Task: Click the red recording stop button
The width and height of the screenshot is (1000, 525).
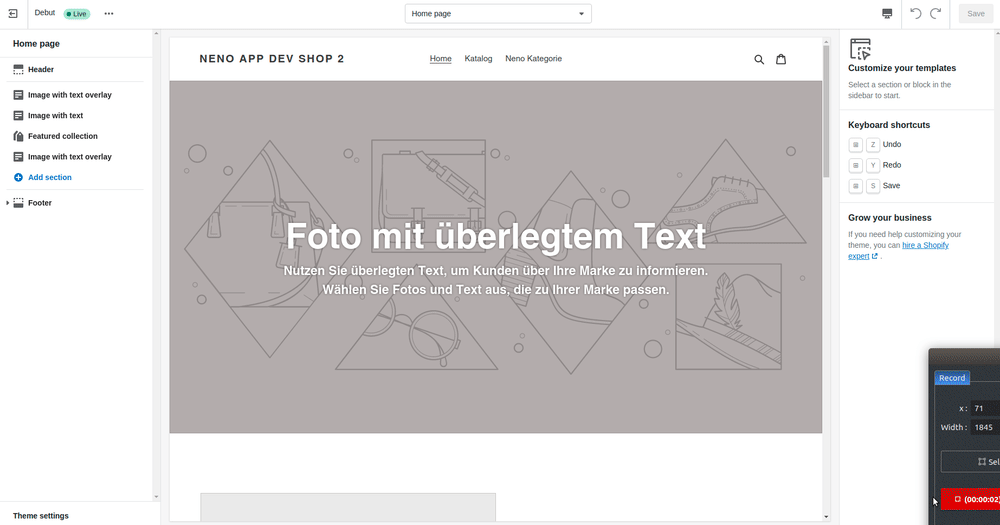Action: [x=971, y=499]
